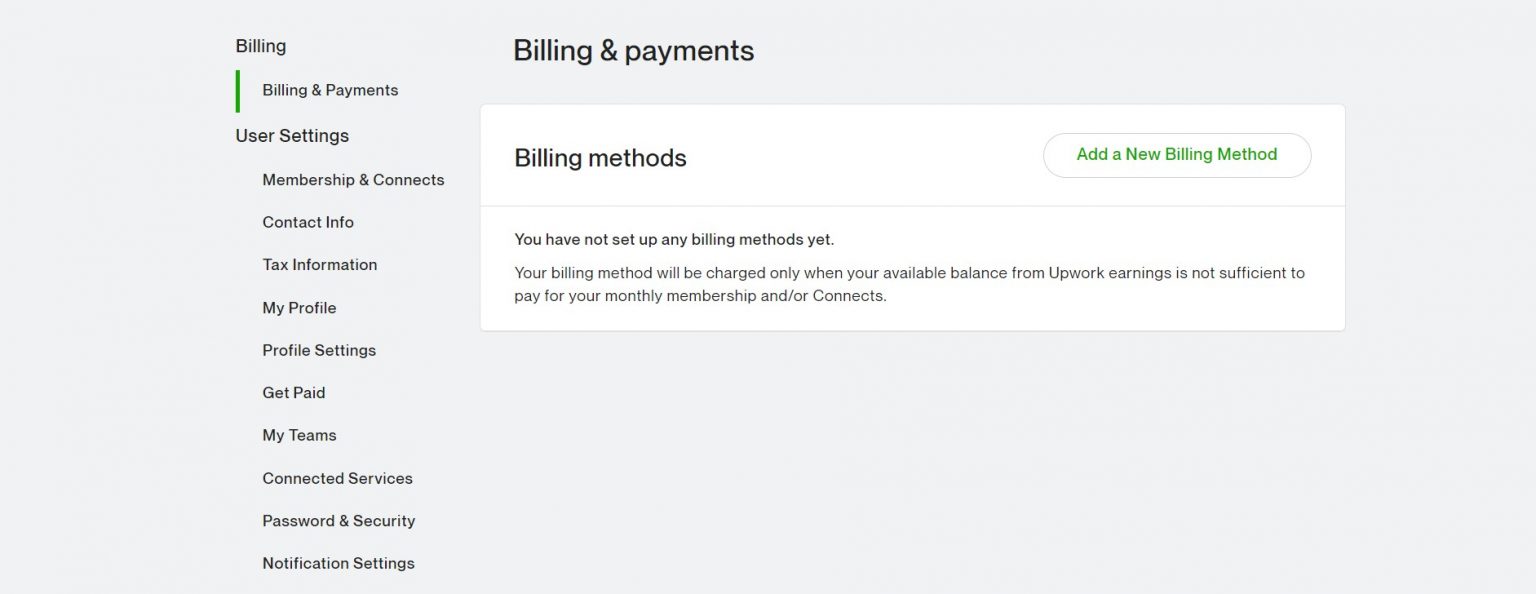Image resolution: width=1536 pixels, height=594 pixels.
Task: Click the paragraph about Upwork earnings balance
Action: pos(908,284)
